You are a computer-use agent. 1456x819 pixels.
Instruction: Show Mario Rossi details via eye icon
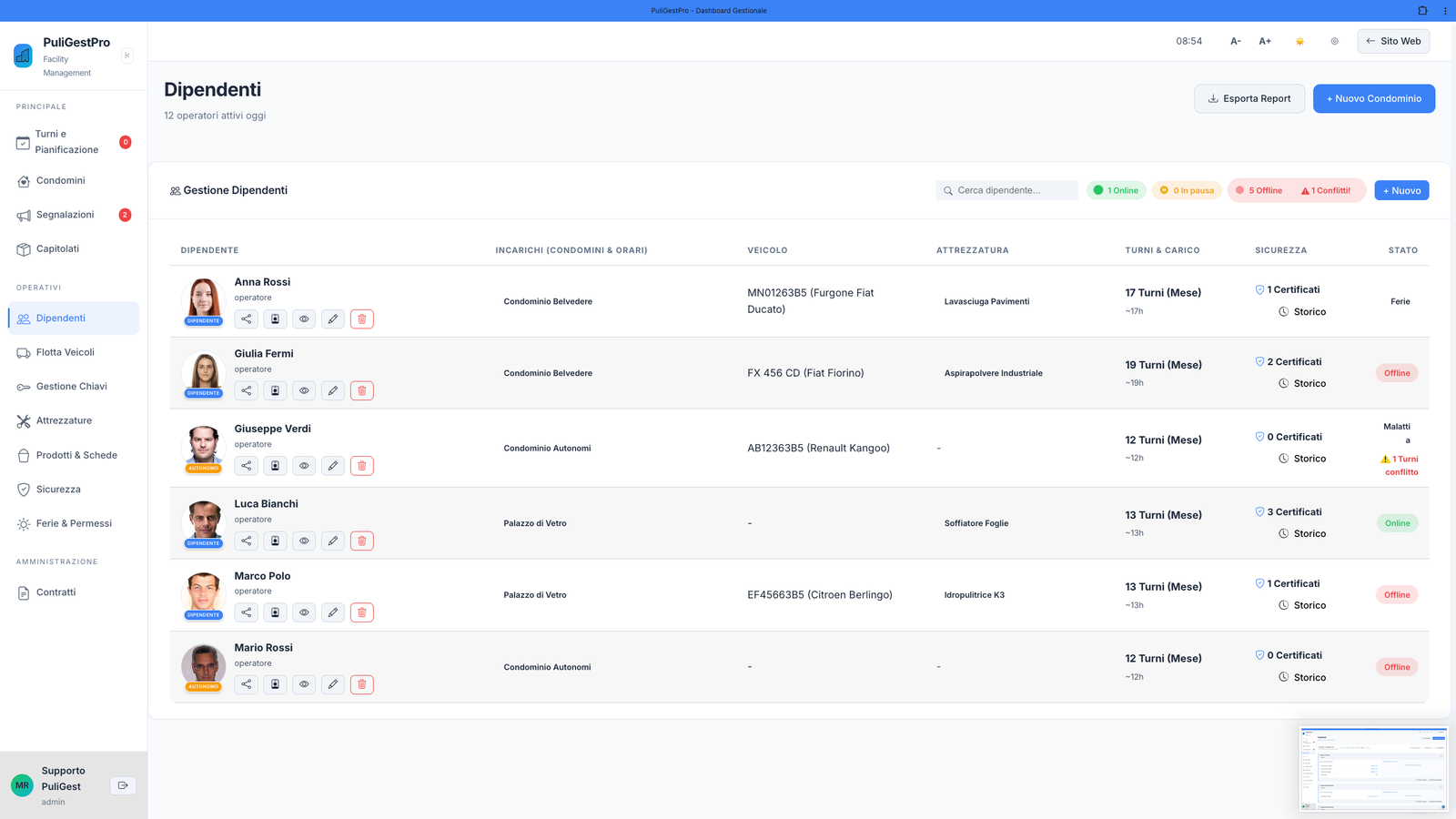pos(304,684)
